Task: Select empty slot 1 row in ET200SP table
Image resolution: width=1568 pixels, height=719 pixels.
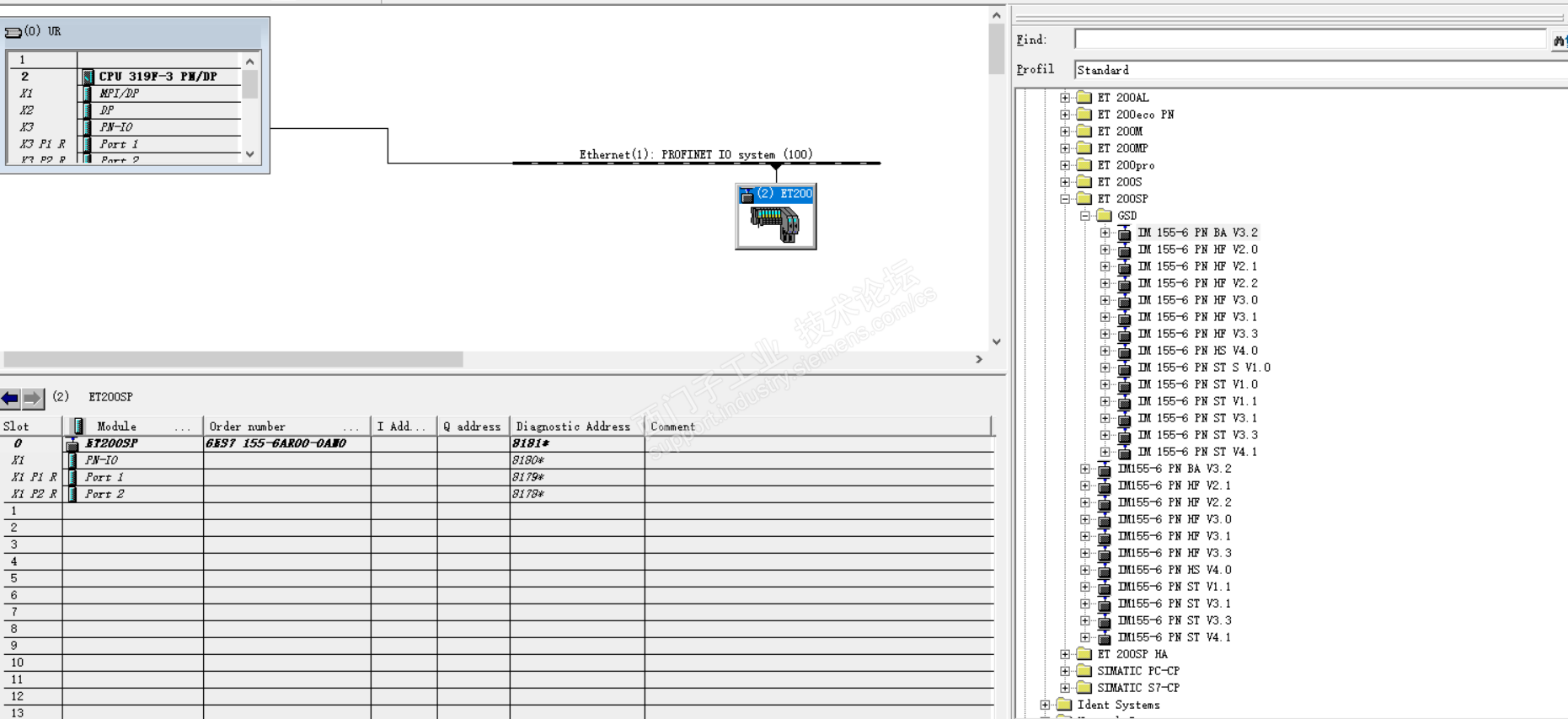Action: pos(497,511)
